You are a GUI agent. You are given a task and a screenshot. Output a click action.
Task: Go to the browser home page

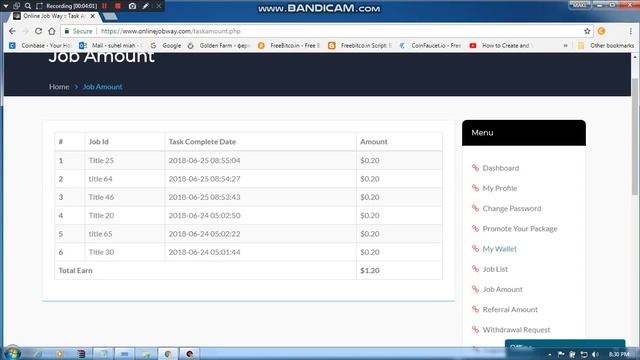point(52,31)
